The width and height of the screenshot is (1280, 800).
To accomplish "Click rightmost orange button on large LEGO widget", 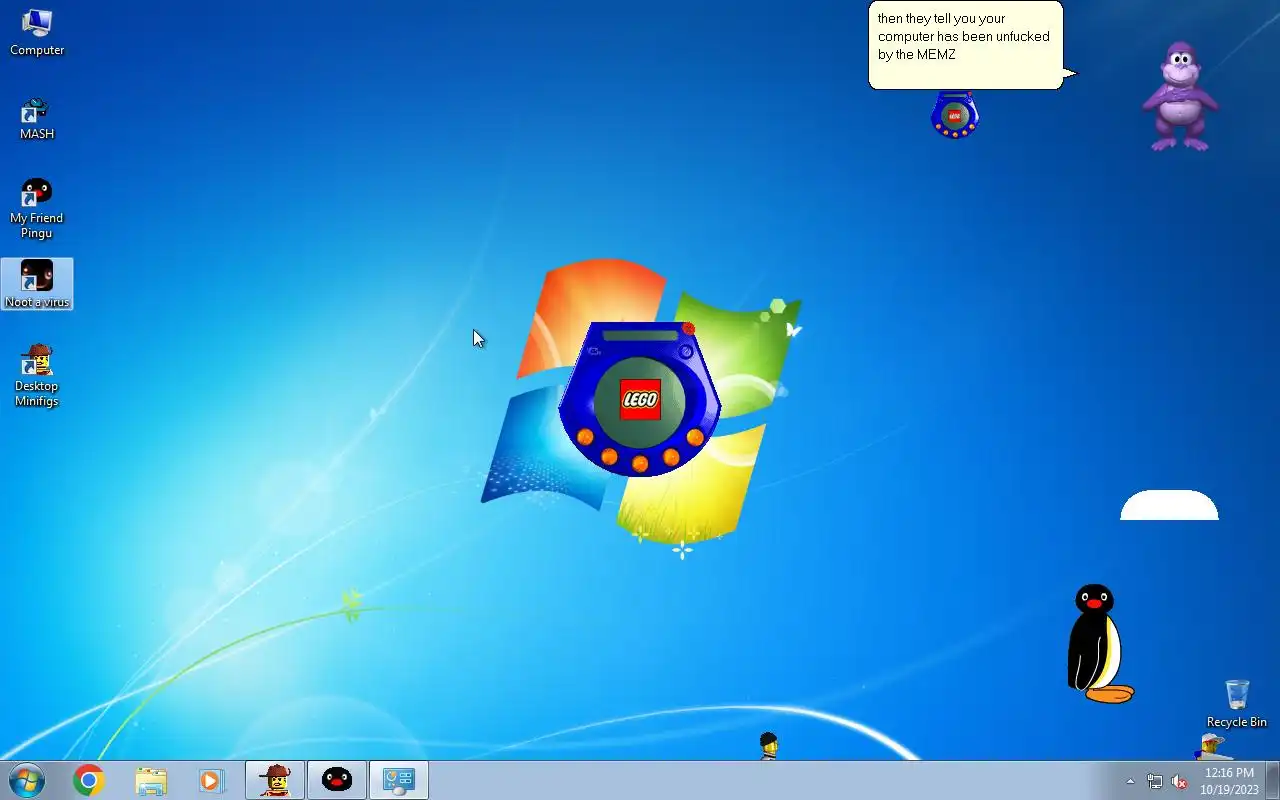I will pos(695,437).
